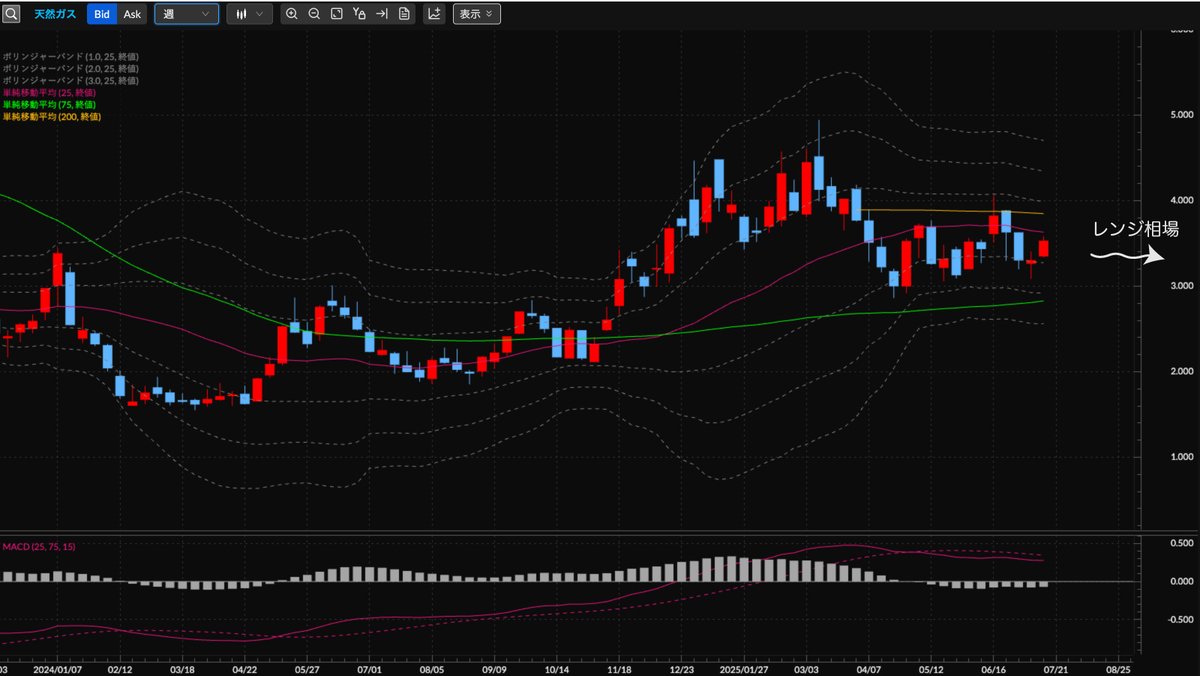This screenshot has width=1200, height=676.
Task: Switch to Ask price
Action: [132, 14]
